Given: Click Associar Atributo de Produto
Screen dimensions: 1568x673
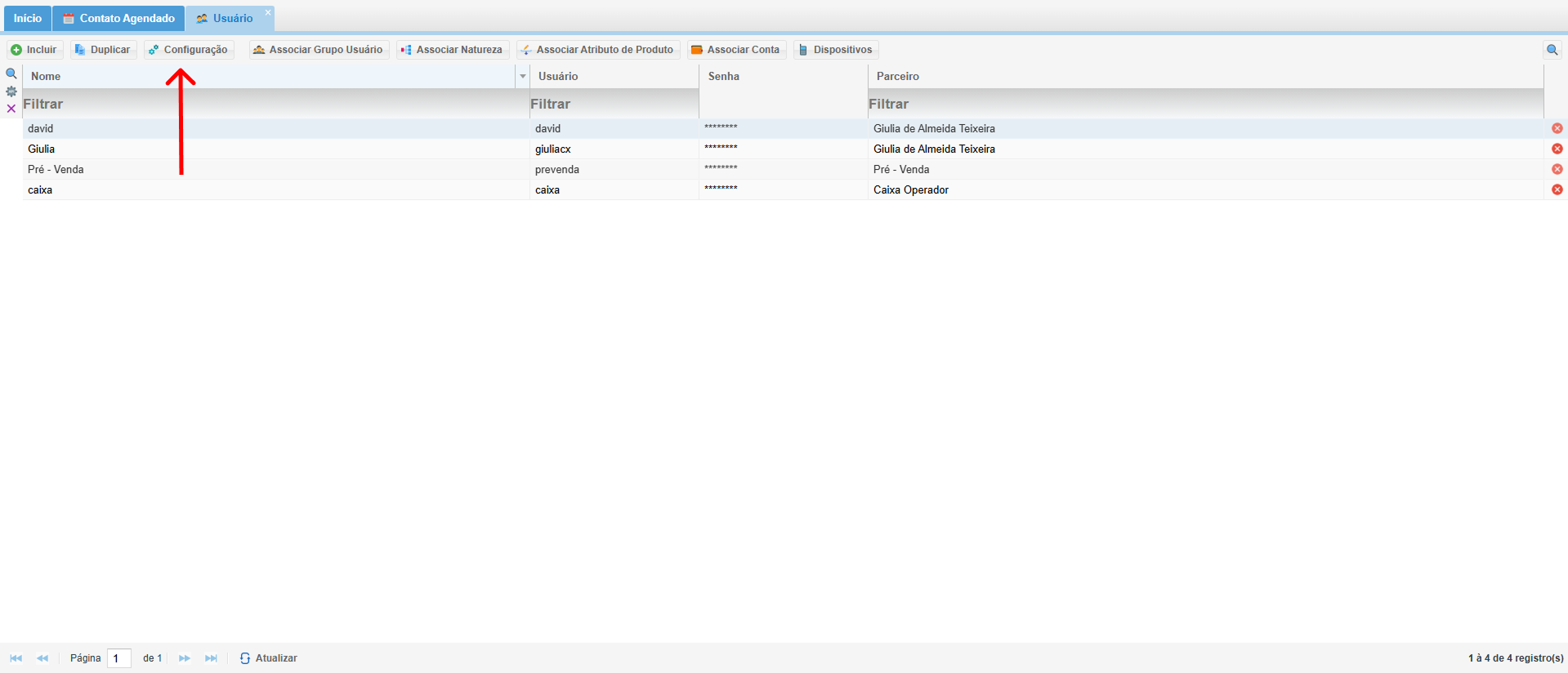Looking at the screenshot, I should point(598,50).
